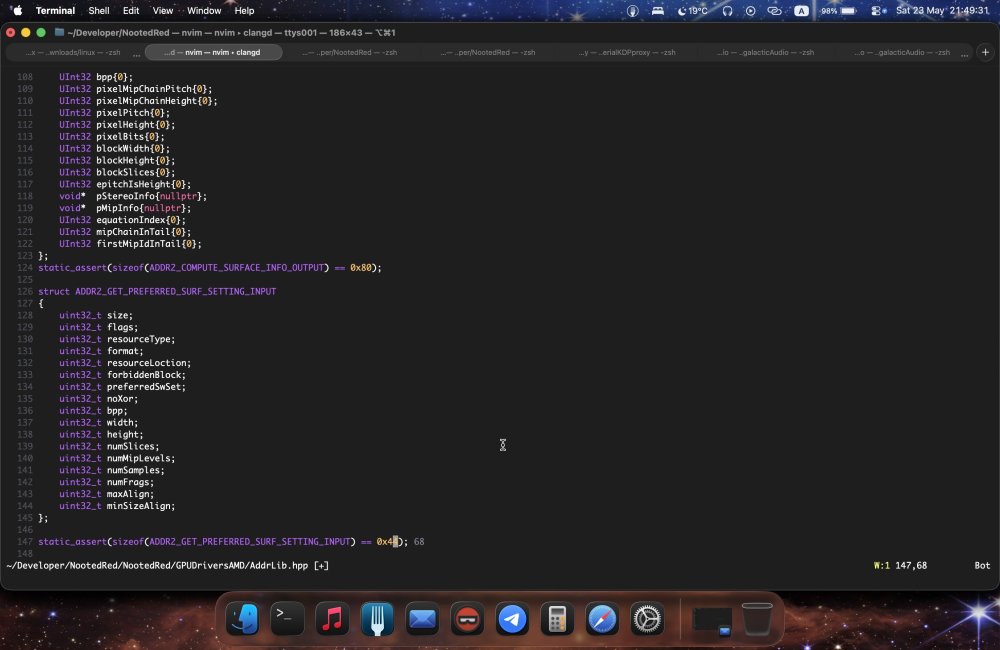1000x650 pixels.
Task: Open the keyboard input source 'A' icon
Action: coord(802,11)
